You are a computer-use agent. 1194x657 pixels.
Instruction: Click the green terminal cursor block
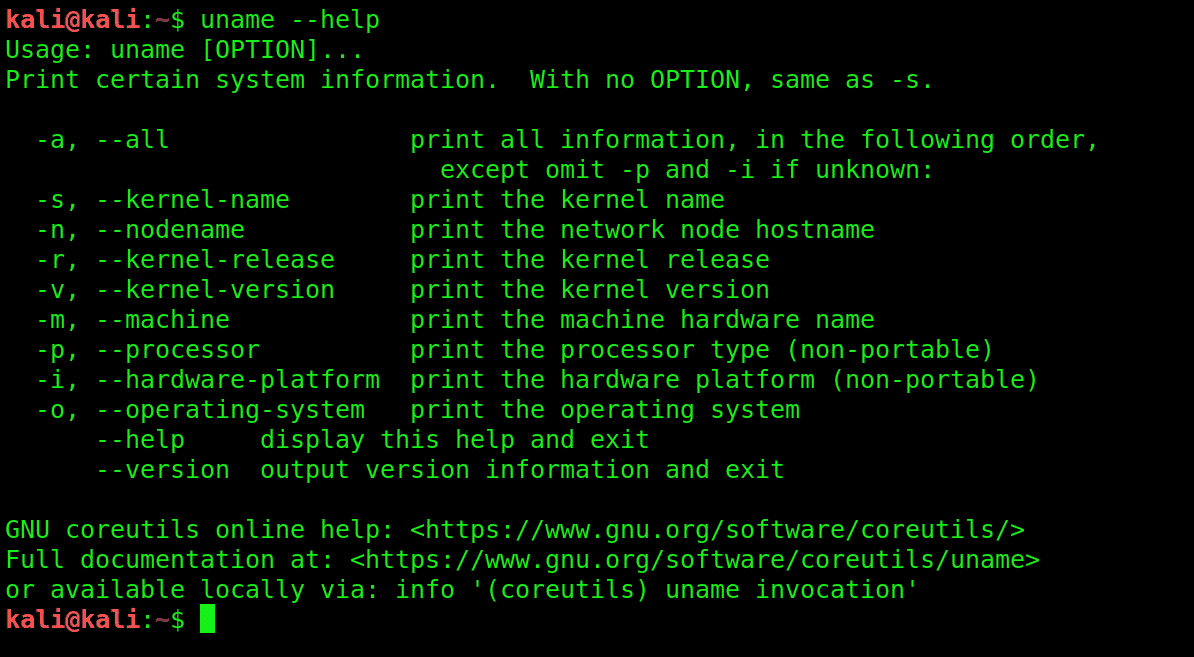207,619
